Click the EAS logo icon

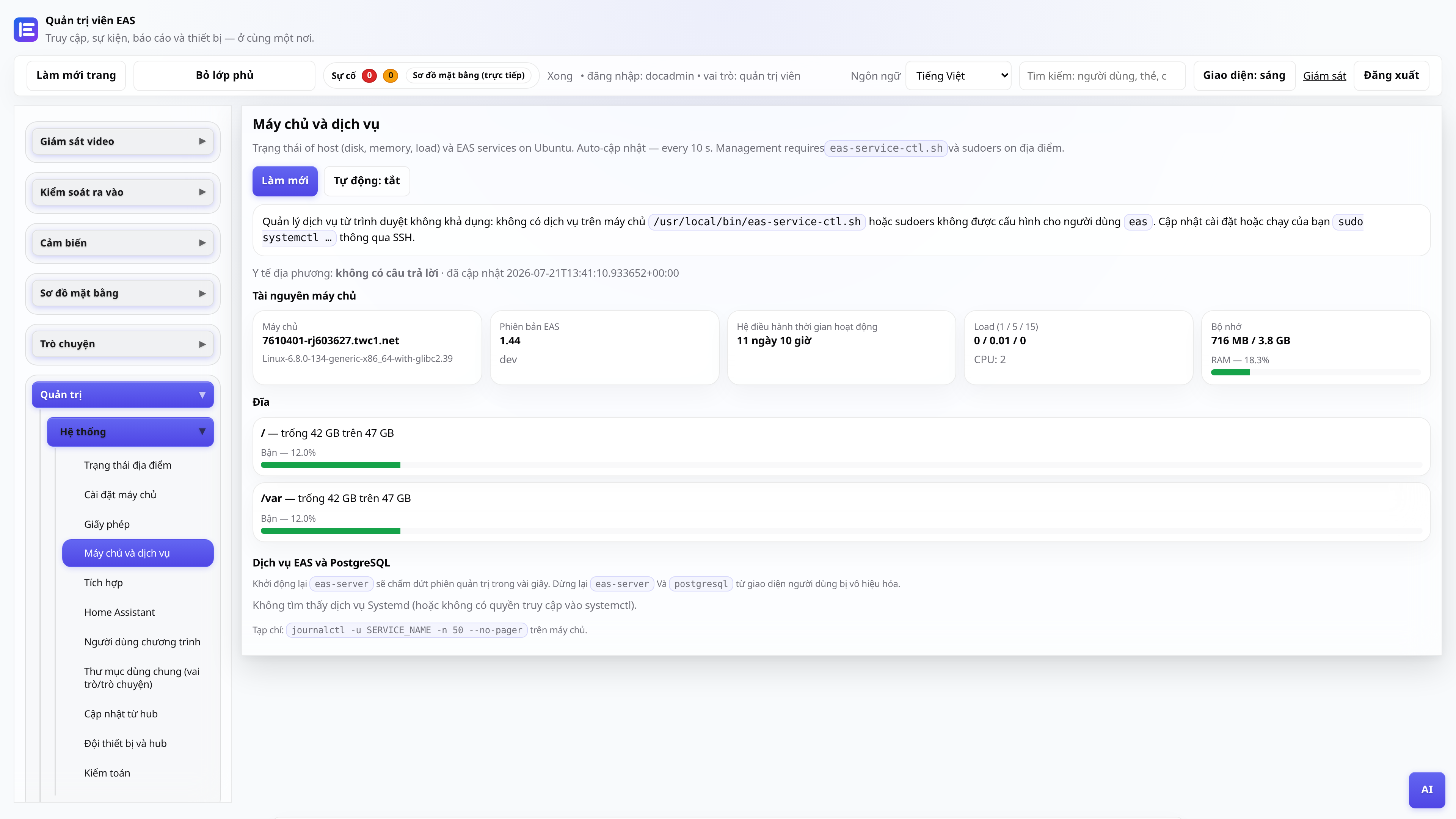(x=25, y=30)
